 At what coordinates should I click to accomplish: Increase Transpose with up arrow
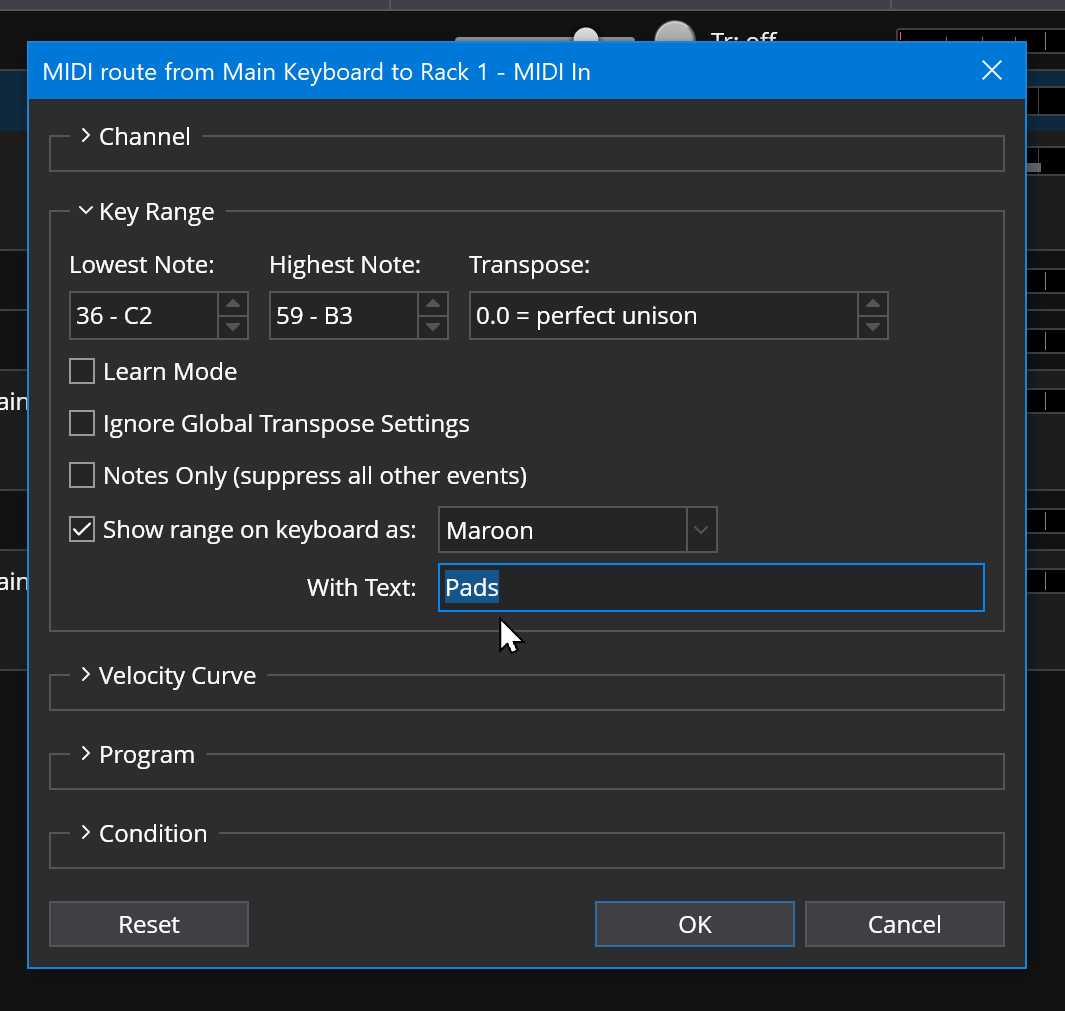click(x=873, y=304)
